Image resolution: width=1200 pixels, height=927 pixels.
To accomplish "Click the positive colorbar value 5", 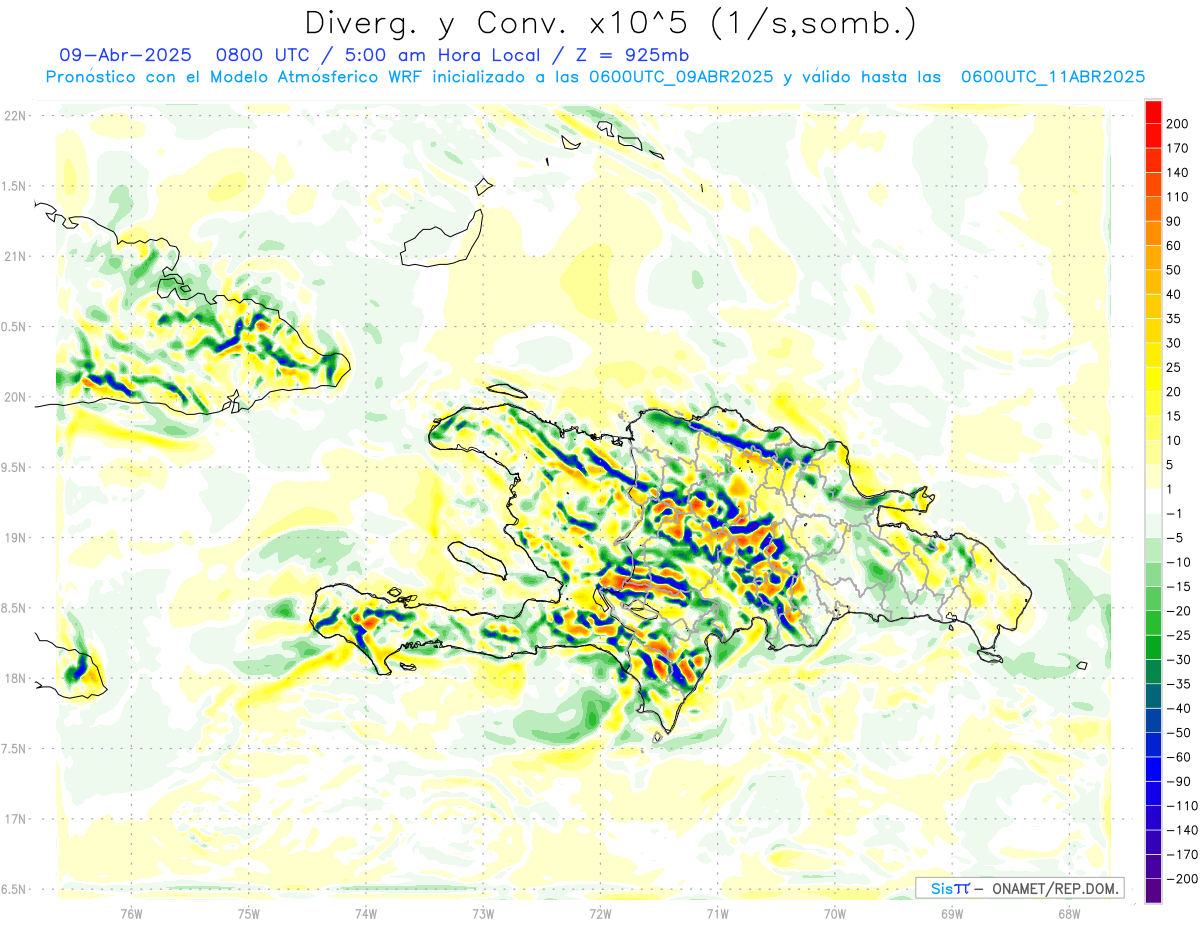I will pos(1170,465).
